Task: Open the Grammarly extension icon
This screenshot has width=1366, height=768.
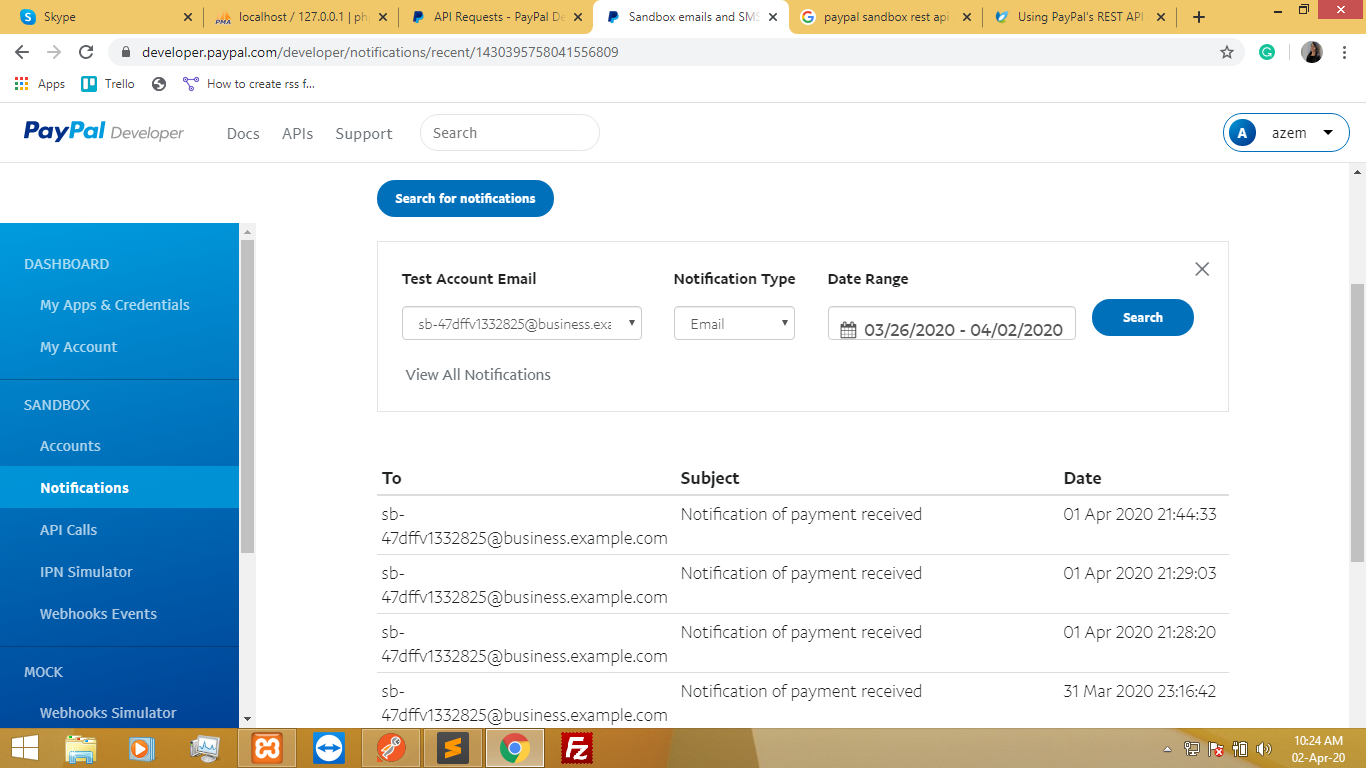Action: 1267,52
